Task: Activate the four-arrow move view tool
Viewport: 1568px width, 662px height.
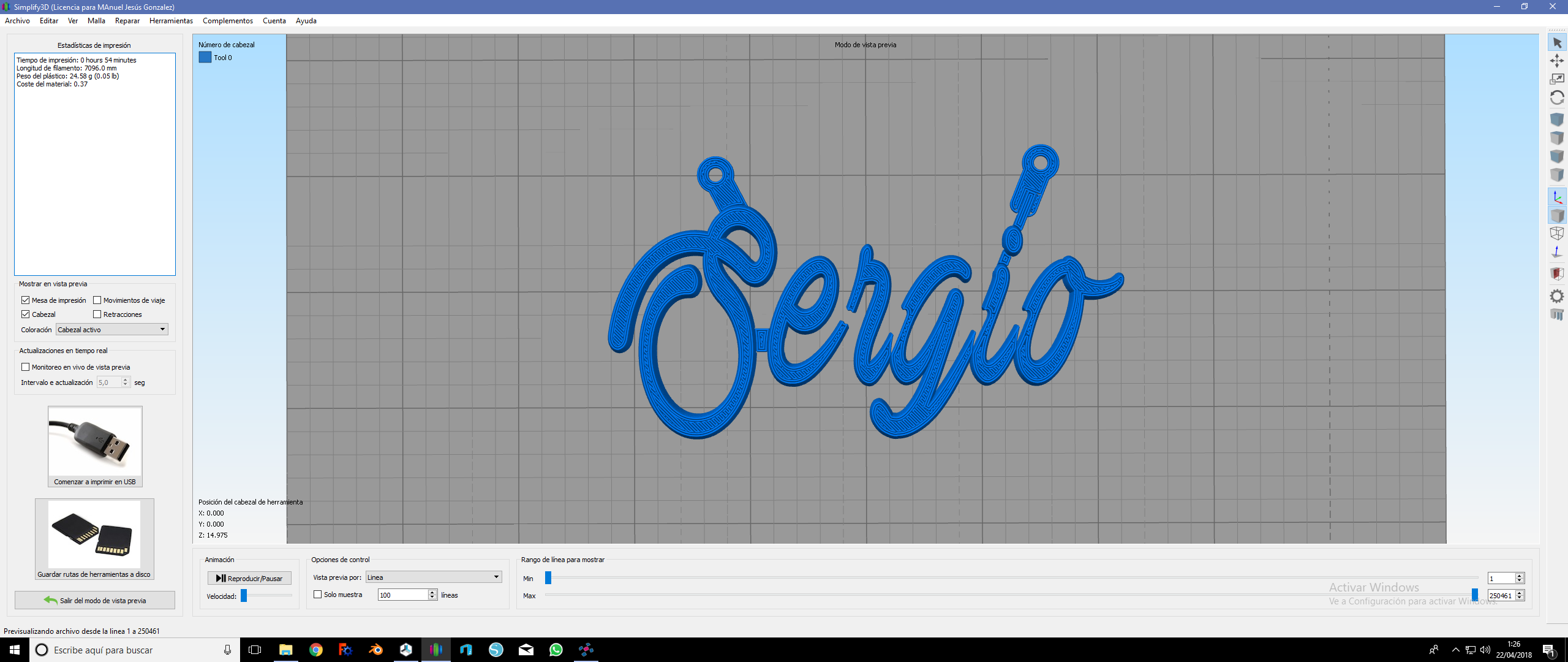Action: click(x=1557, y=61)
